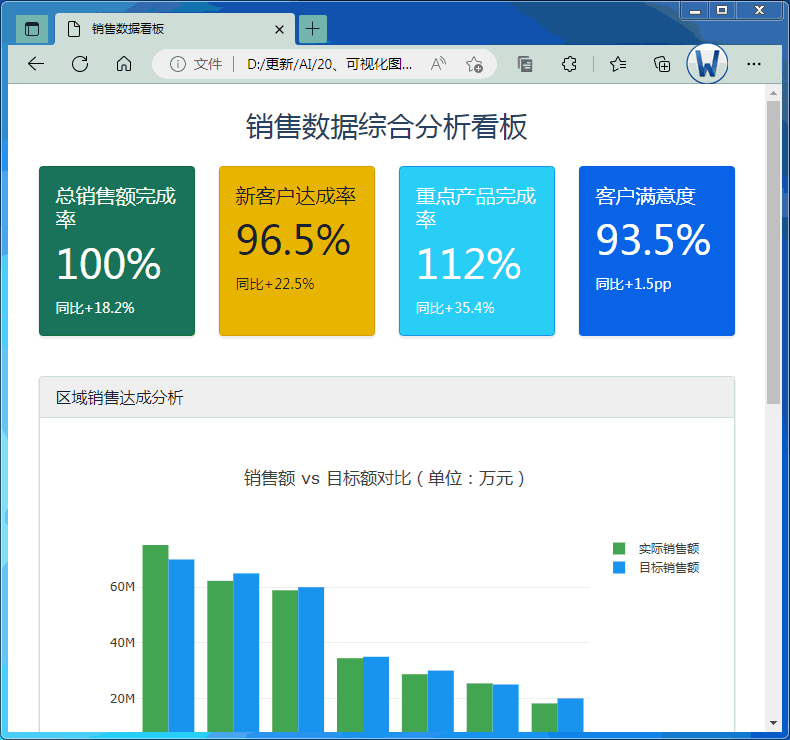
Task: Toggle the 实际销售额 legend entry
Action: [656, 549]
